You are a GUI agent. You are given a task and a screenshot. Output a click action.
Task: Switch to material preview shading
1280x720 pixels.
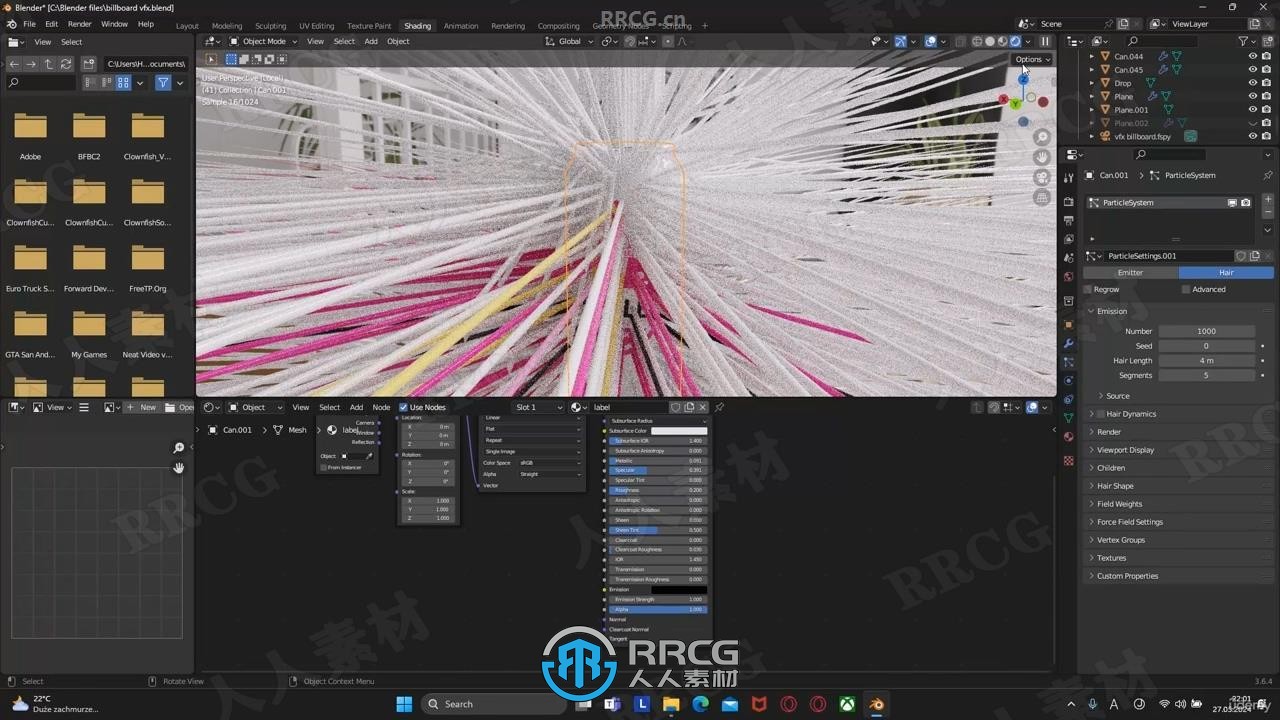[x=1002, y=42]
